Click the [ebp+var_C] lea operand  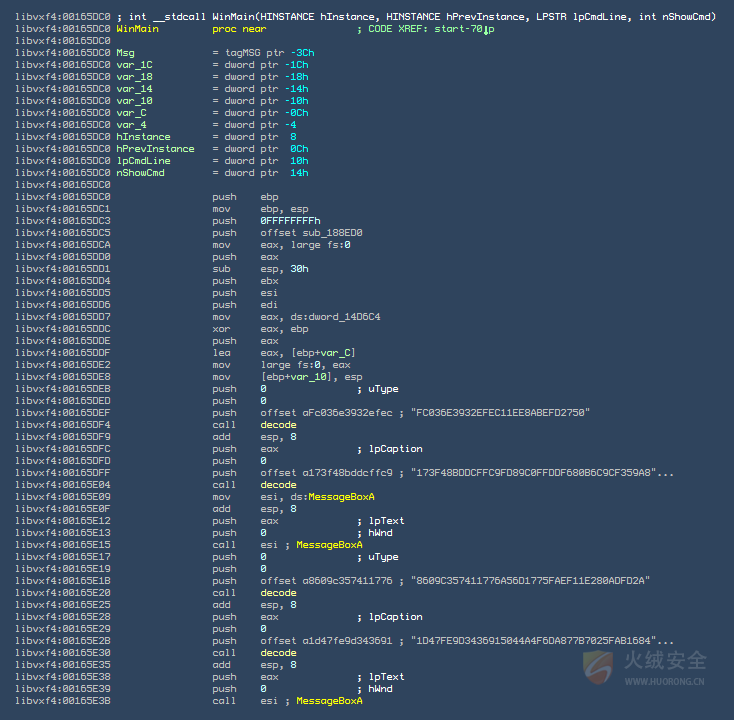point(323,353)
